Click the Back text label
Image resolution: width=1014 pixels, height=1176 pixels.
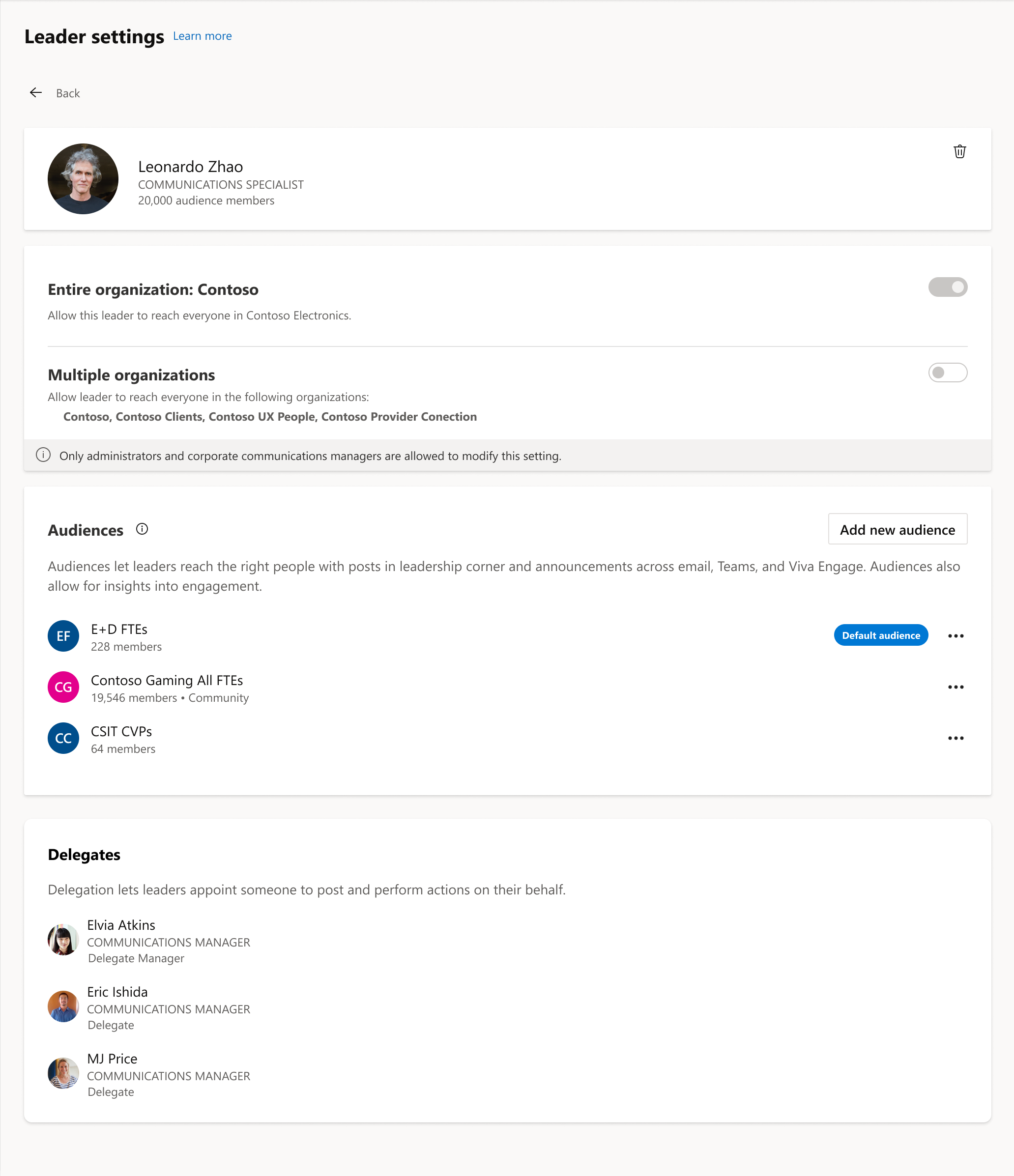pos(67,92)
